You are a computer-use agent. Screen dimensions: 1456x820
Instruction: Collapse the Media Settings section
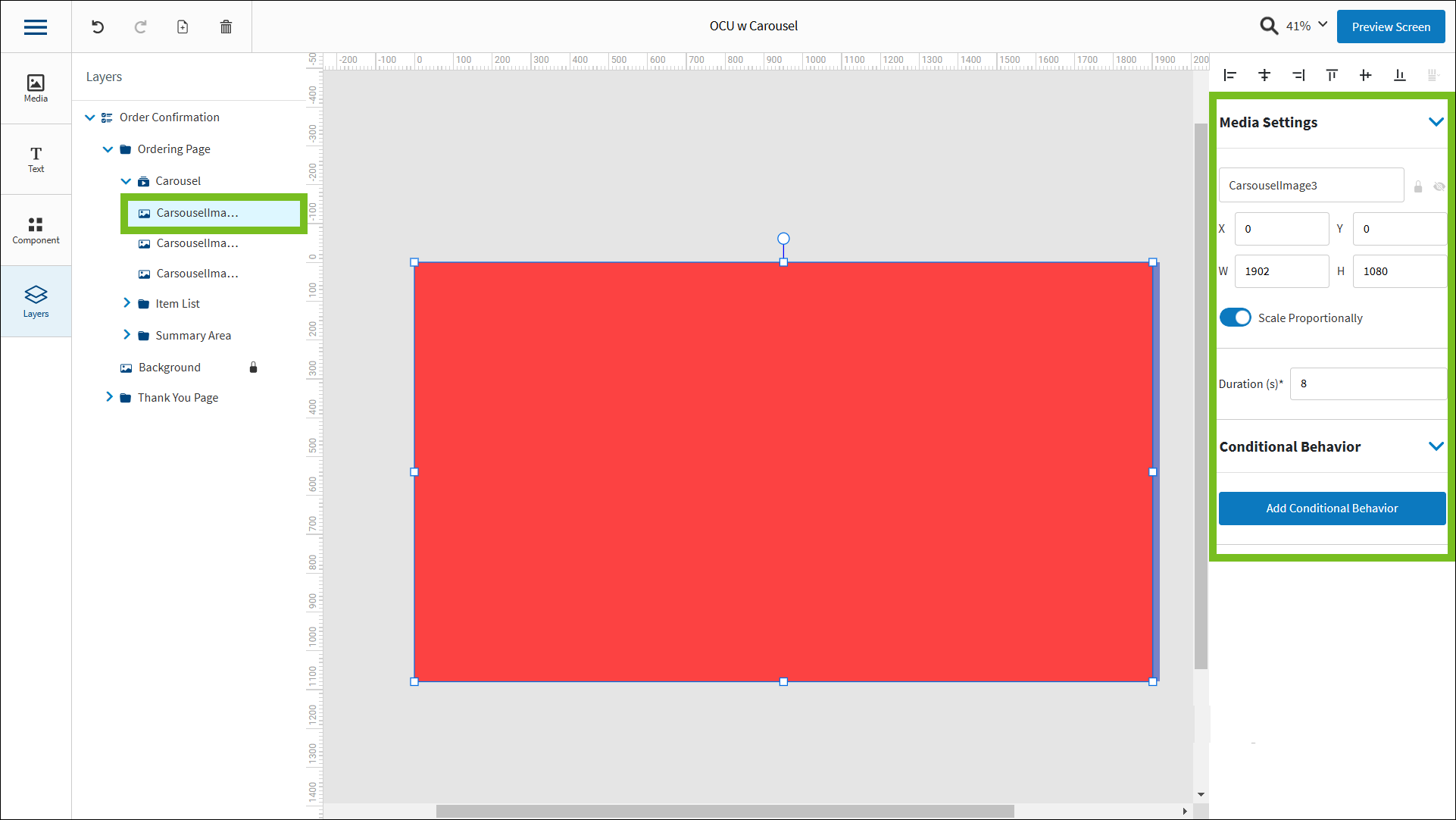pos(1436,122)
